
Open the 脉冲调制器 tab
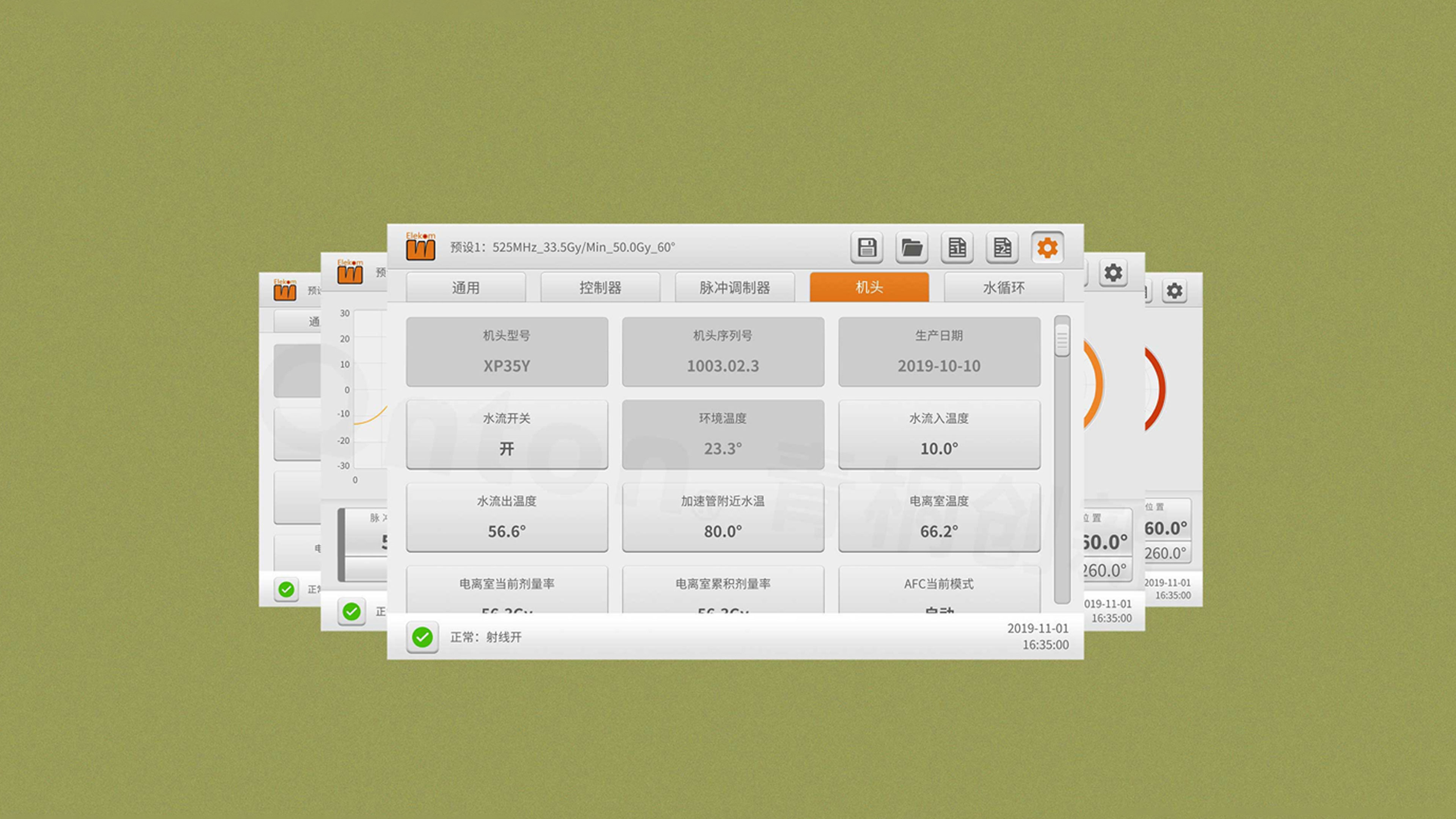coord(735,287)
